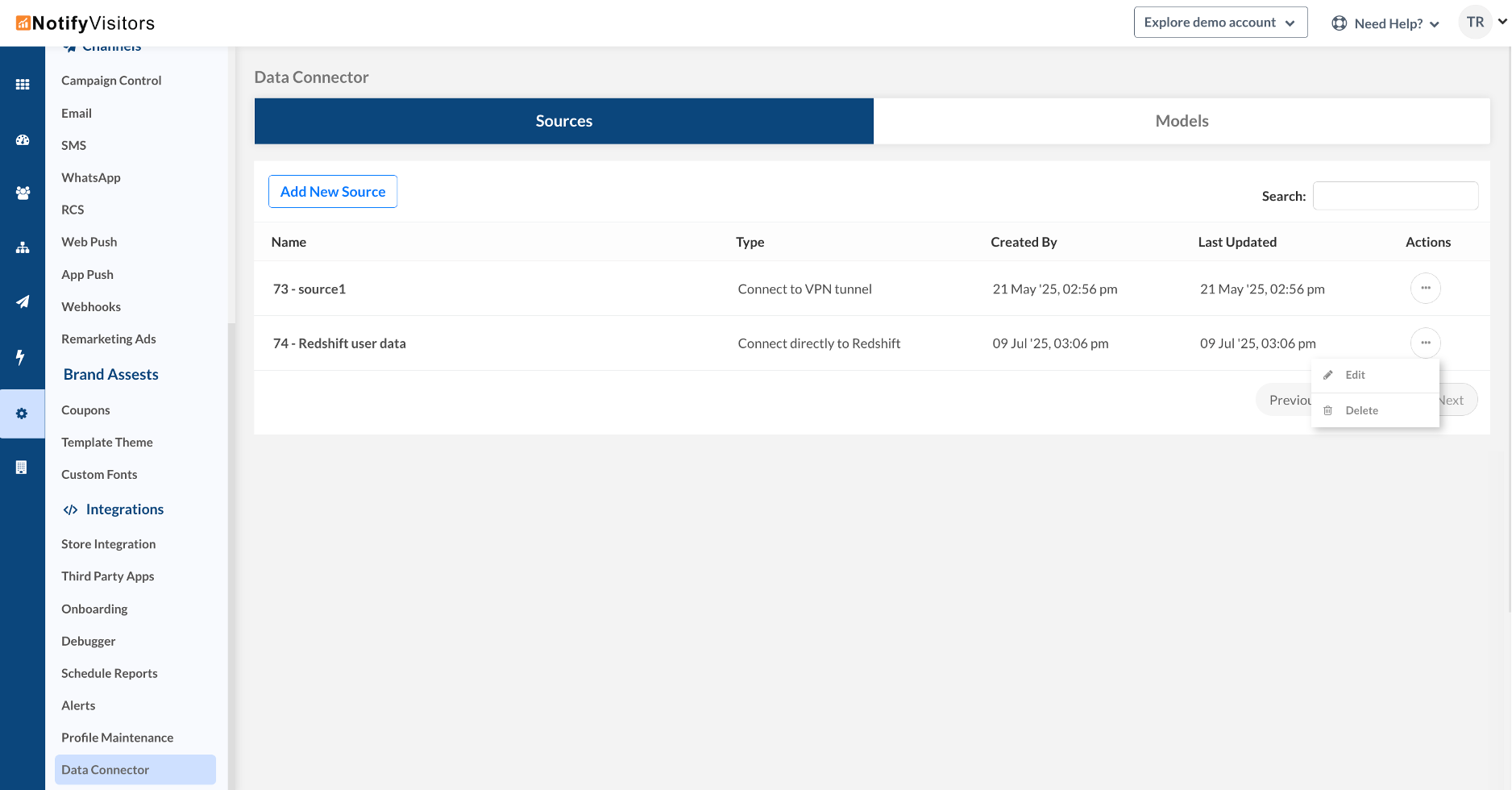1512x790 pixels.
Task: Switch to the Models tab
Action: 1182,121
